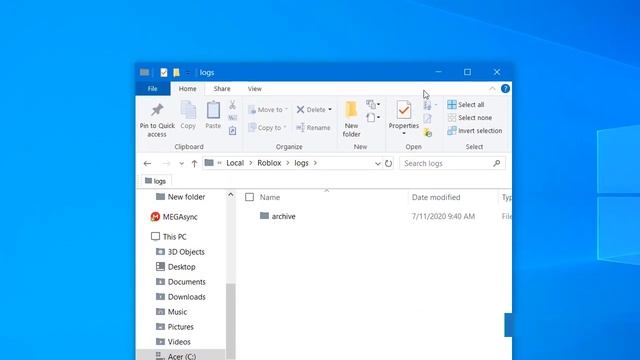Expand the Delete dropdown arrow
Viewport: 640px width, 360px height.
(x=330, y=110)
